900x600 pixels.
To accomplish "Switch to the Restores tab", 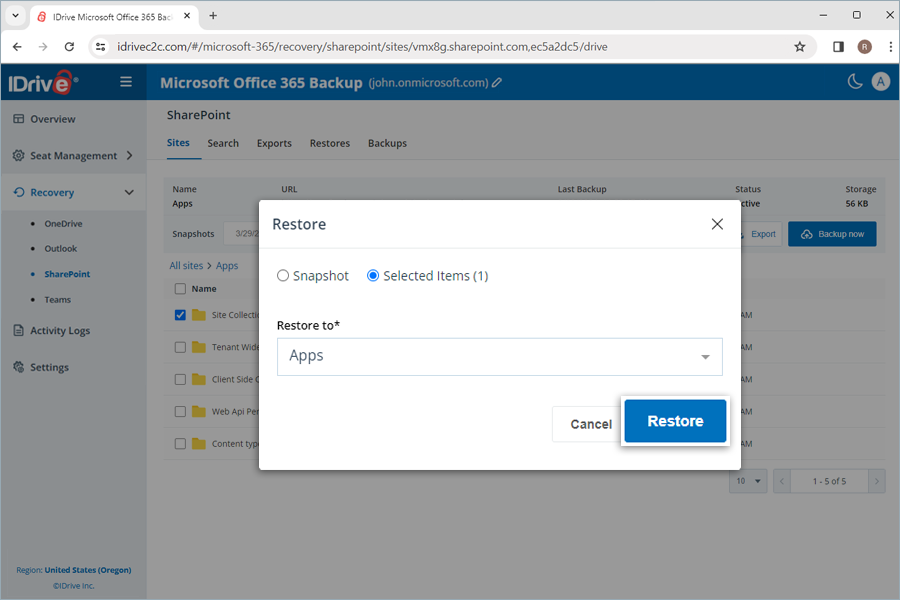I will point(329,143).
